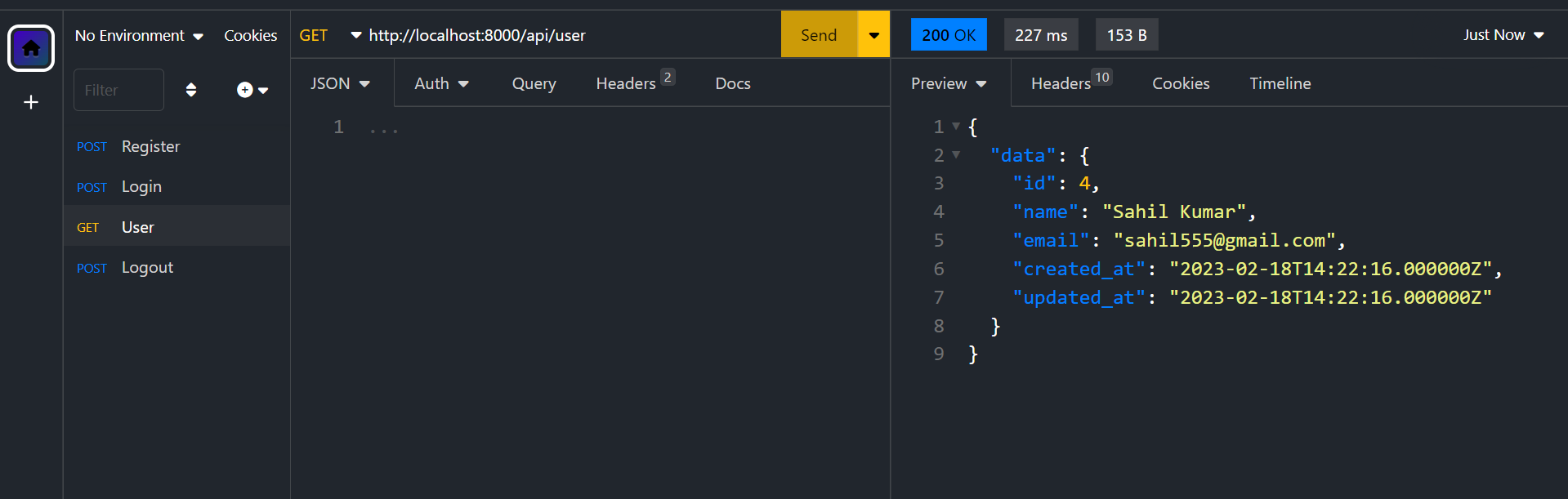Open the GET method selector dropdown
Image resolution: width=1568 pixels, height=499 pixels.
point(327,35)
